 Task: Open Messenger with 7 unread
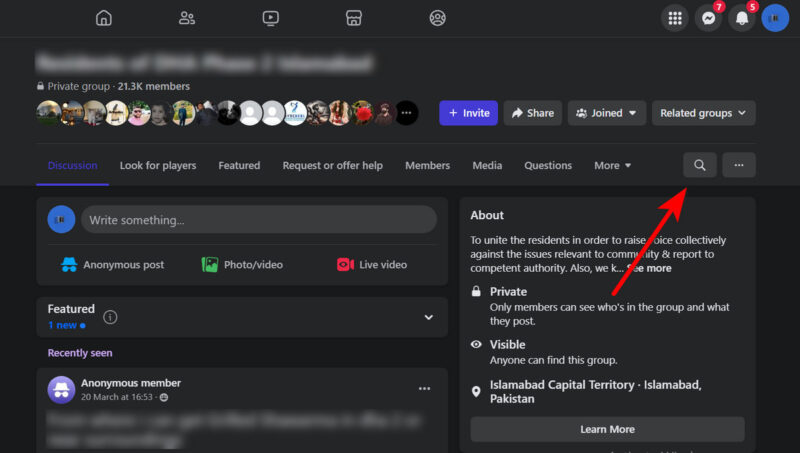click(708, 18)
